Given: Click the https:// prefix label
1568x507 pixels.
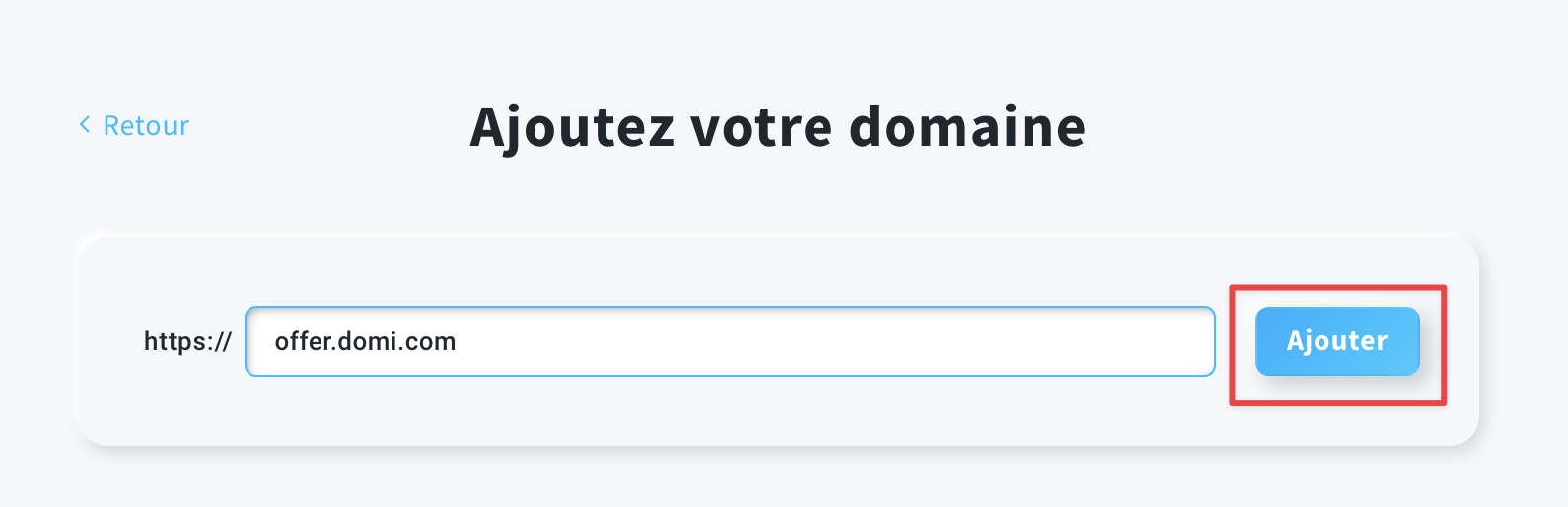Looking at the screenshot, I should coord(187,341).
